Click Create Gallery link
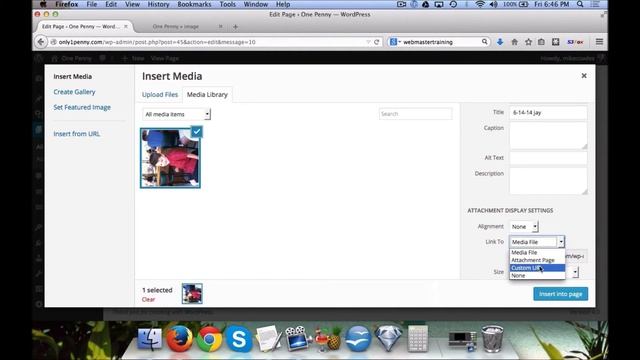 [x=74, y=92]
